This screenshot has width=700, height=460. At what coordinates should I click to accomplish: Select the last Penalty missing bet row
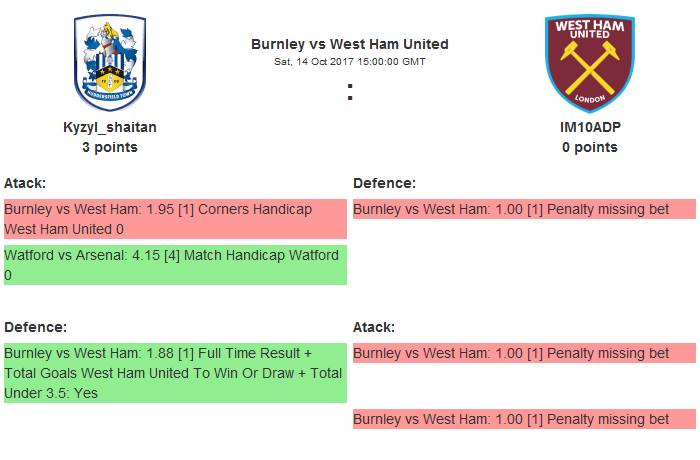click(x=511, y=419)
